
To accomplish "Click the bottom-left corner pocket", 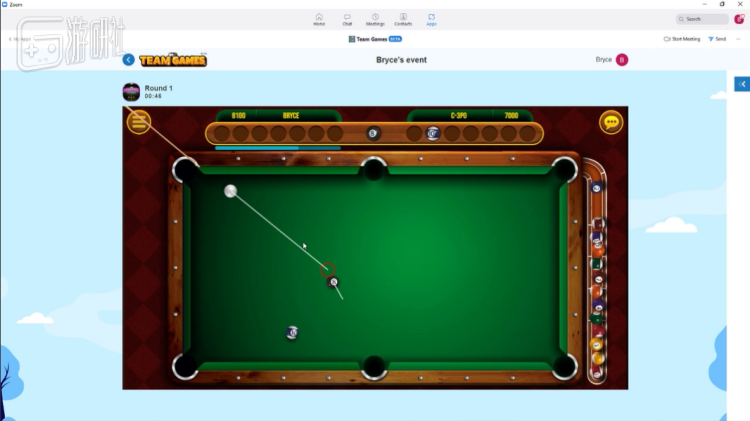I will pos(185,367).
